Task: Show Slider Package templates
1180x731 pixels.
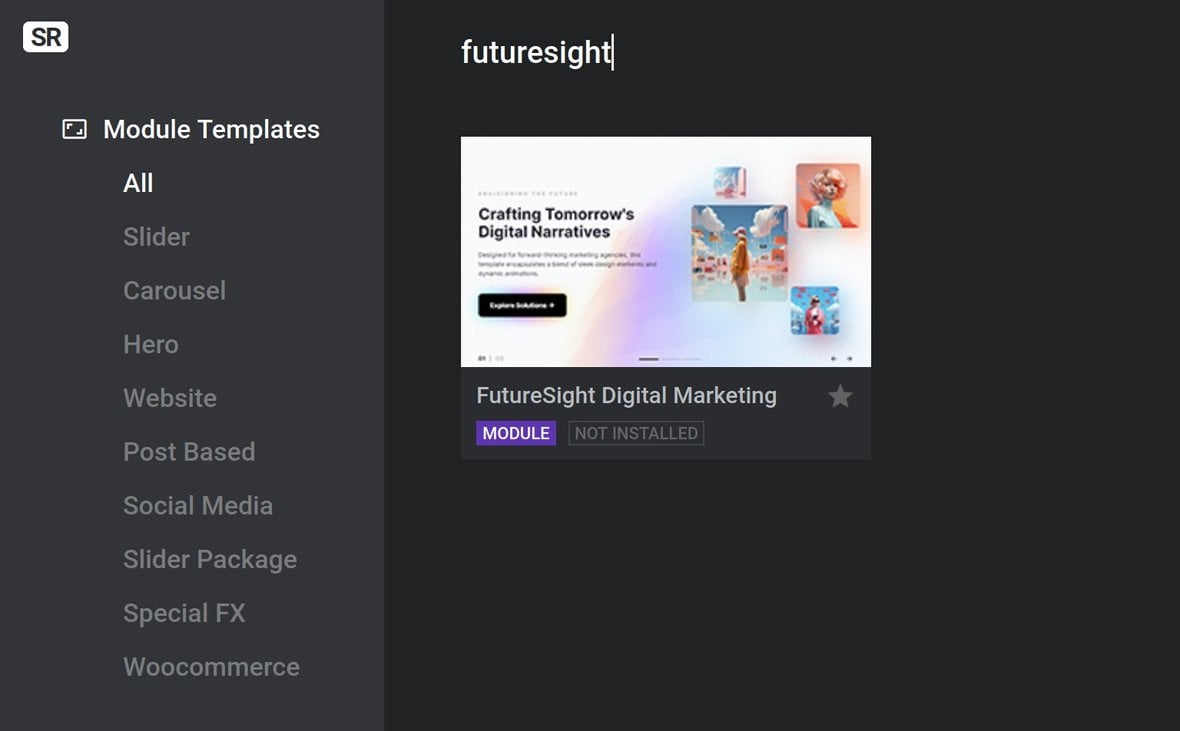Action: coord(210,559)
